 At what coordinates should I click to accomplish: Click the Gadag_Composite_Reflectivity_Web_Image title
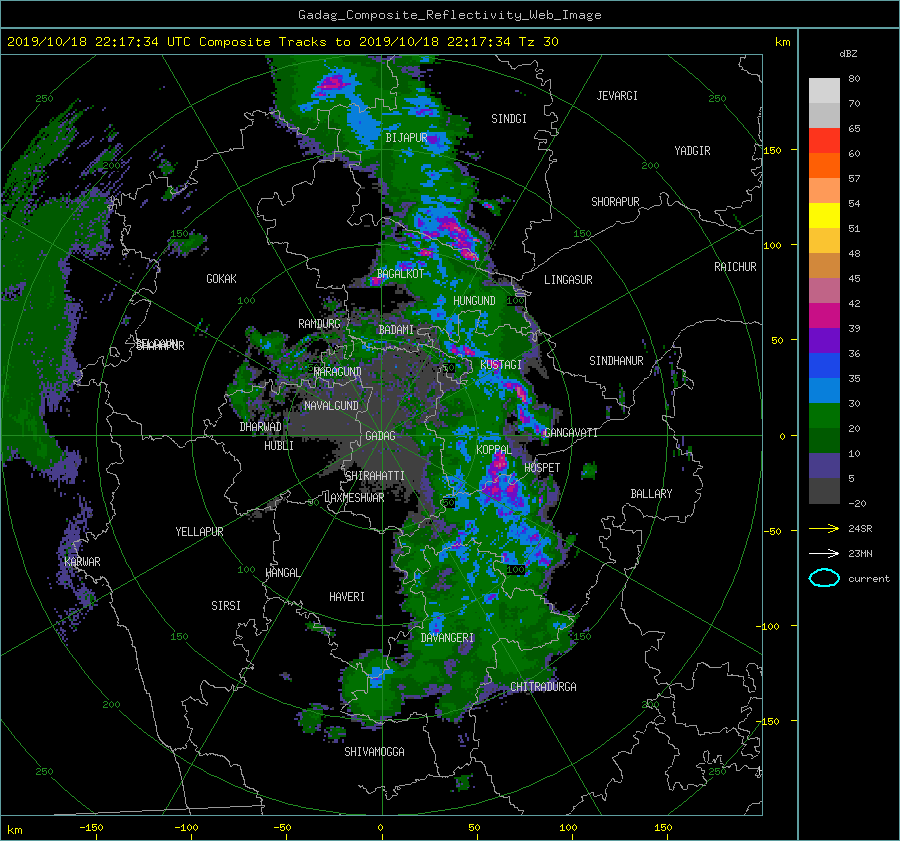[449, 15]
